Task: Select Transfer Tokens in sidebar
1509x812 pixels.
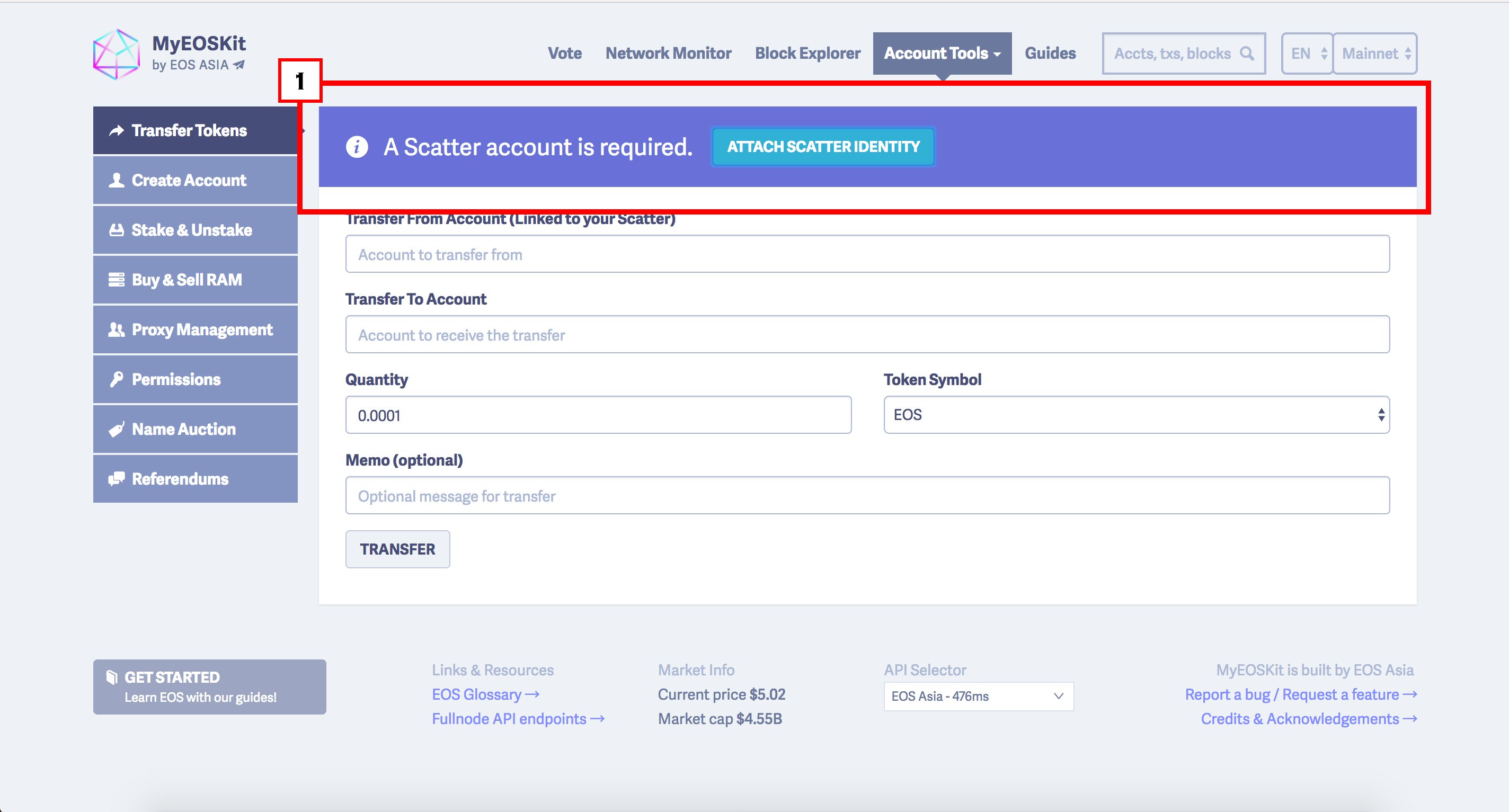Action: click(x=195, y=130)
